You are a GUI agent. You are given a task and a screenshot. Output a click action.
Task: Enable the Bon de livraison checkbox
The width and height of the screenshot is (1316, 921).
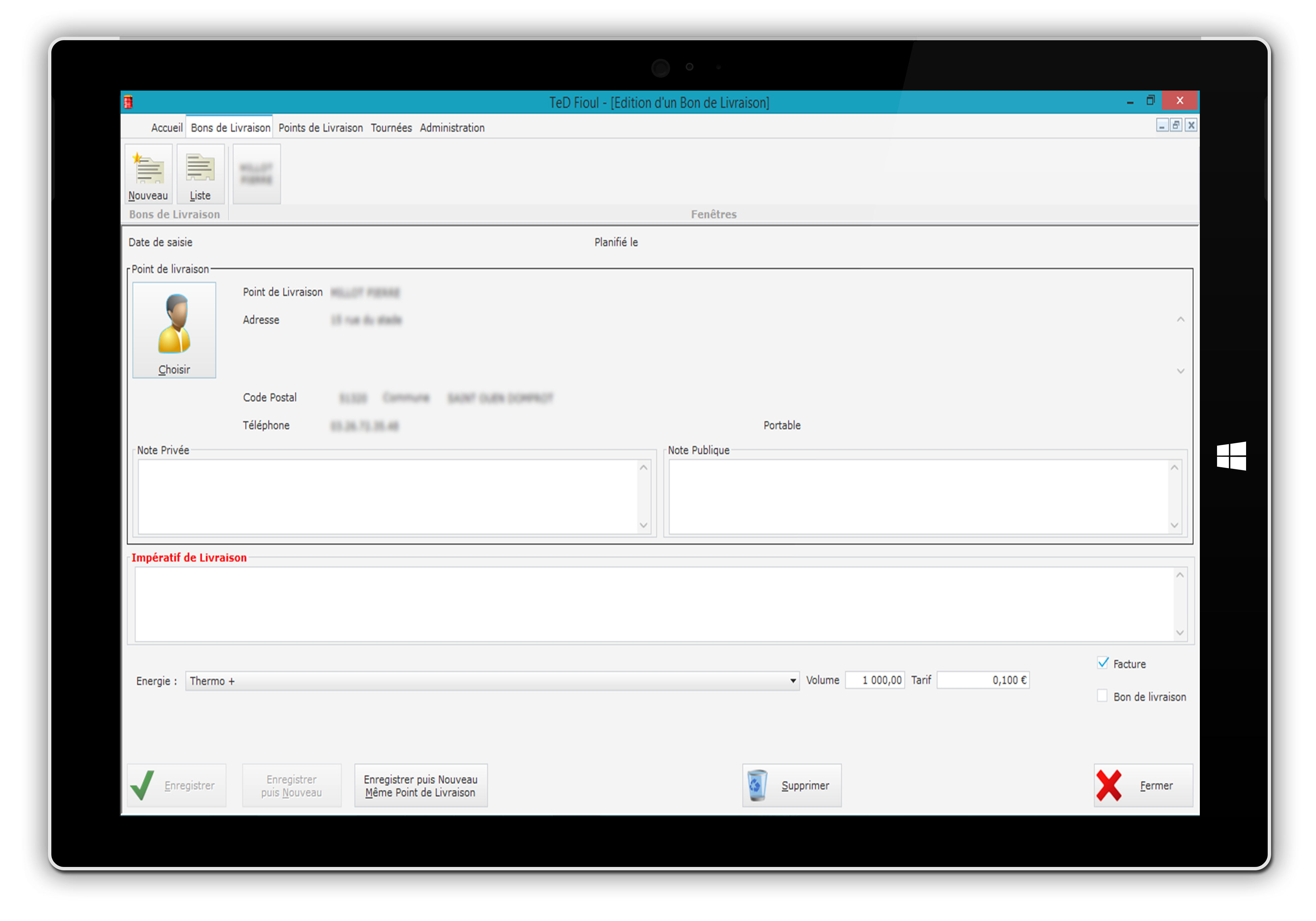(x=1102, y=696)
